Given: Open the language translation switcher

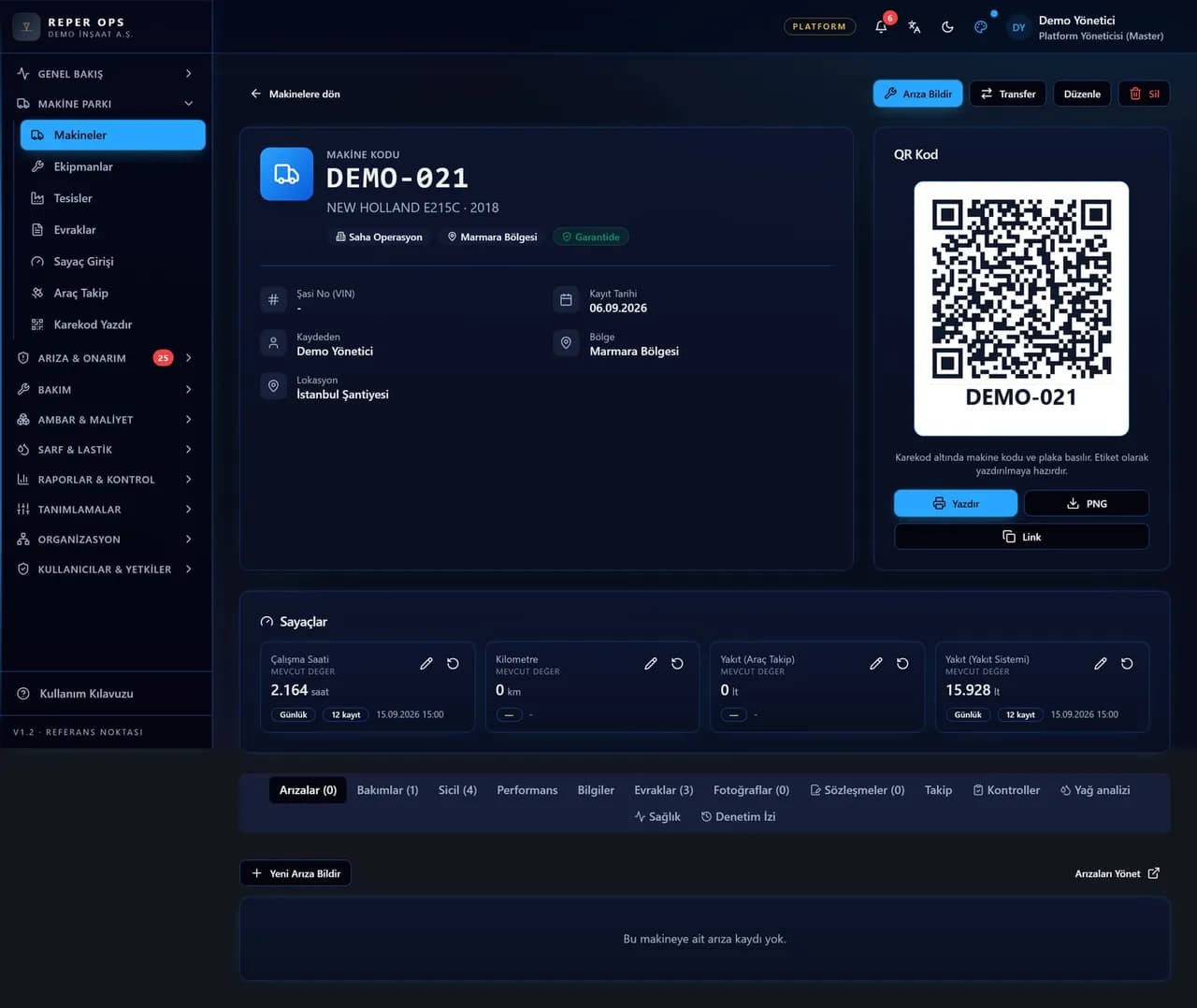Looking at the screenshot, I should pyautogui.click(x=915, y=27).
